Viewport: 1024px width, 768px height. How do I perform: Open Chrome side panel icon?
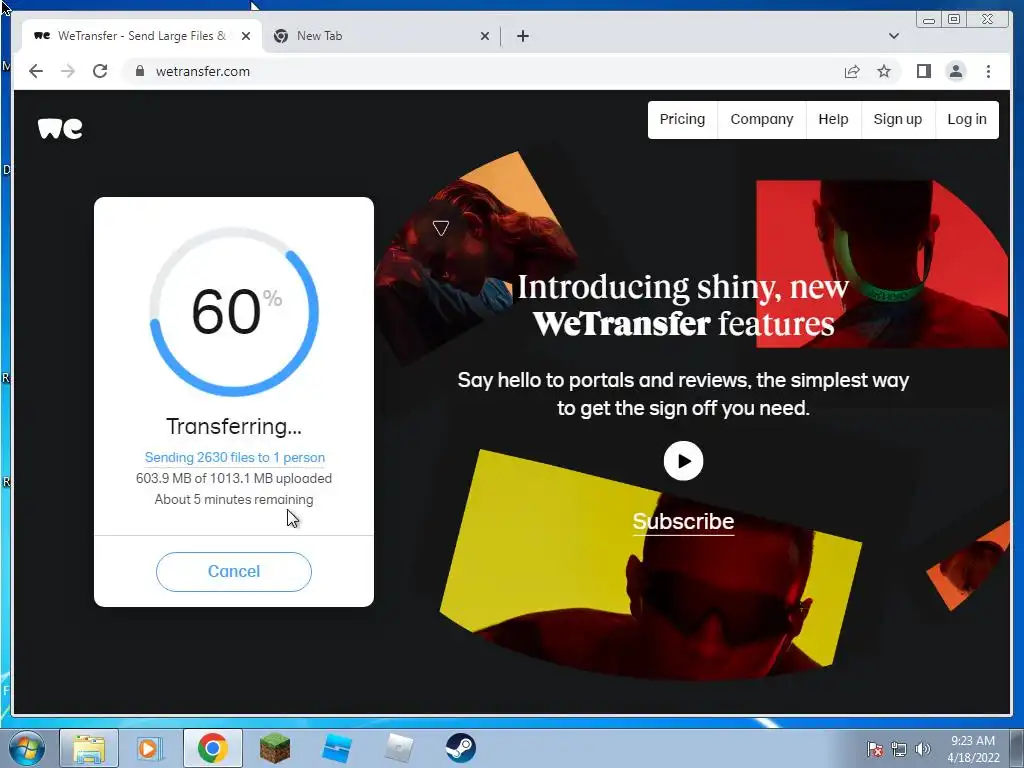923,71
